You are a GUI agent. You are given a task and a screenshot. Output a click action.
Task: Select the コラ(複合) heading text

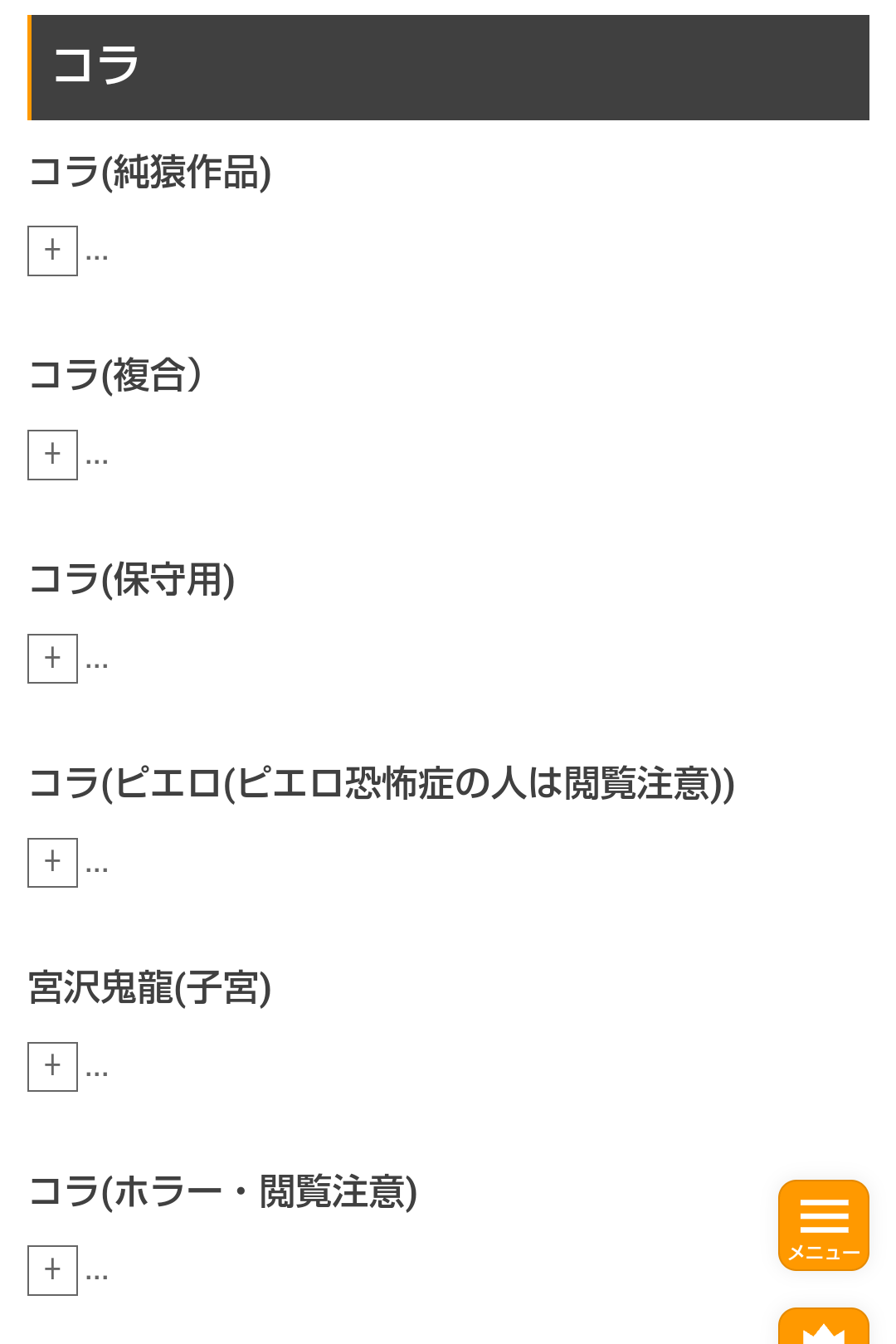[x=115, y=375]
